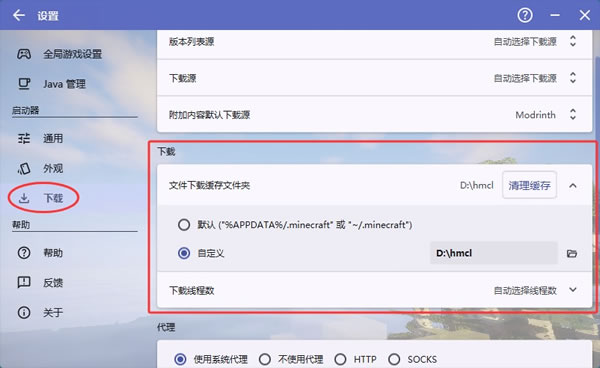600x368 pixels.
Task: Minimize the settings window
Action: pos(555,15)
